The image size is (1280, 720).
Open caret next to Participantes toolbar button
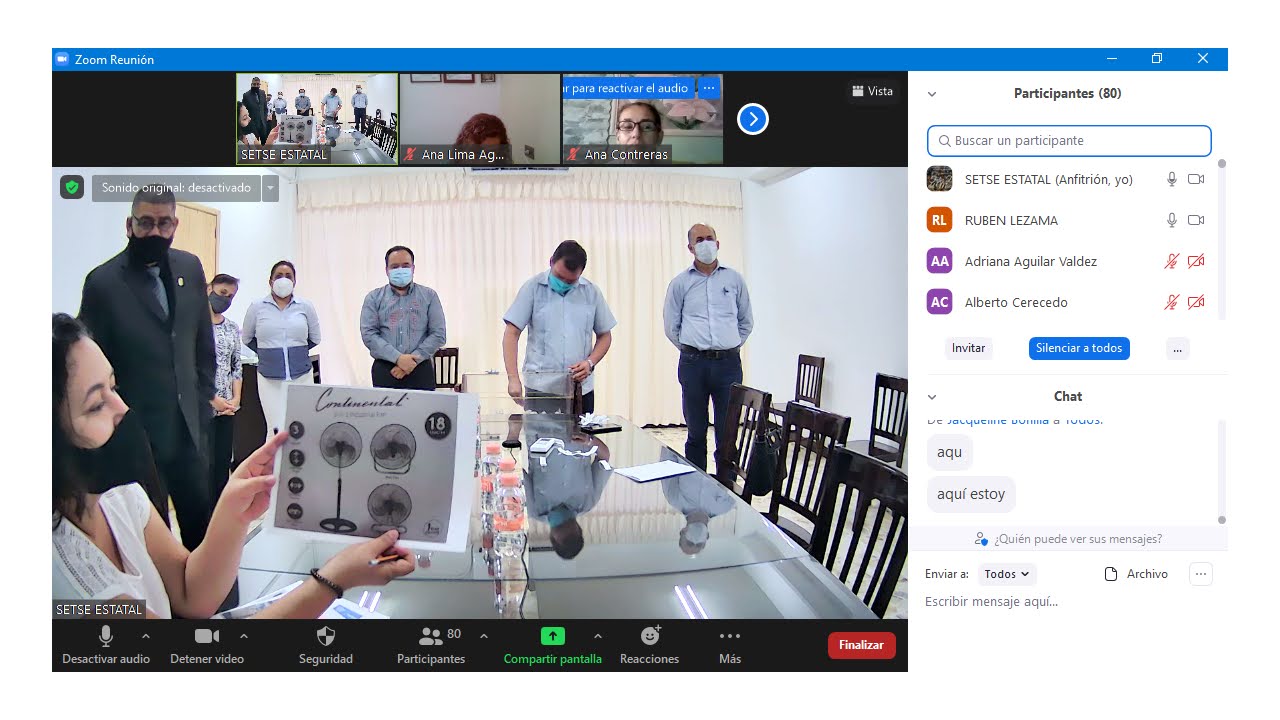coord(484,636)
